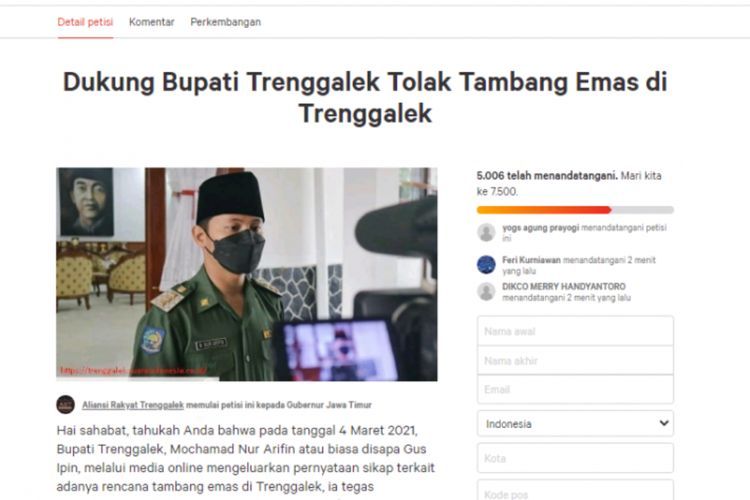Switch to the Komentar tab
Image resolution: width=750 pixels, height=500 pixels.
[x=152, y=22]
